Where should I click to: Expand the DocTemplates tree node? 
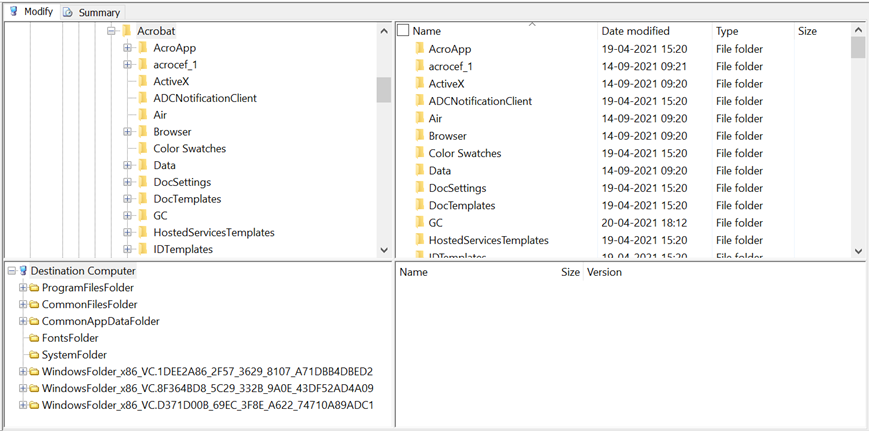pos(127,198)
